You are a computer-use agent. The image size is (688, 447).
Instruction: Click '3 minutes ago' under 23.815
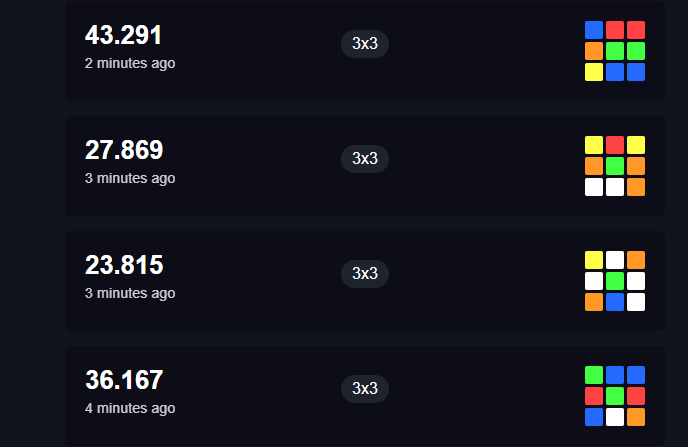[130, 293]
